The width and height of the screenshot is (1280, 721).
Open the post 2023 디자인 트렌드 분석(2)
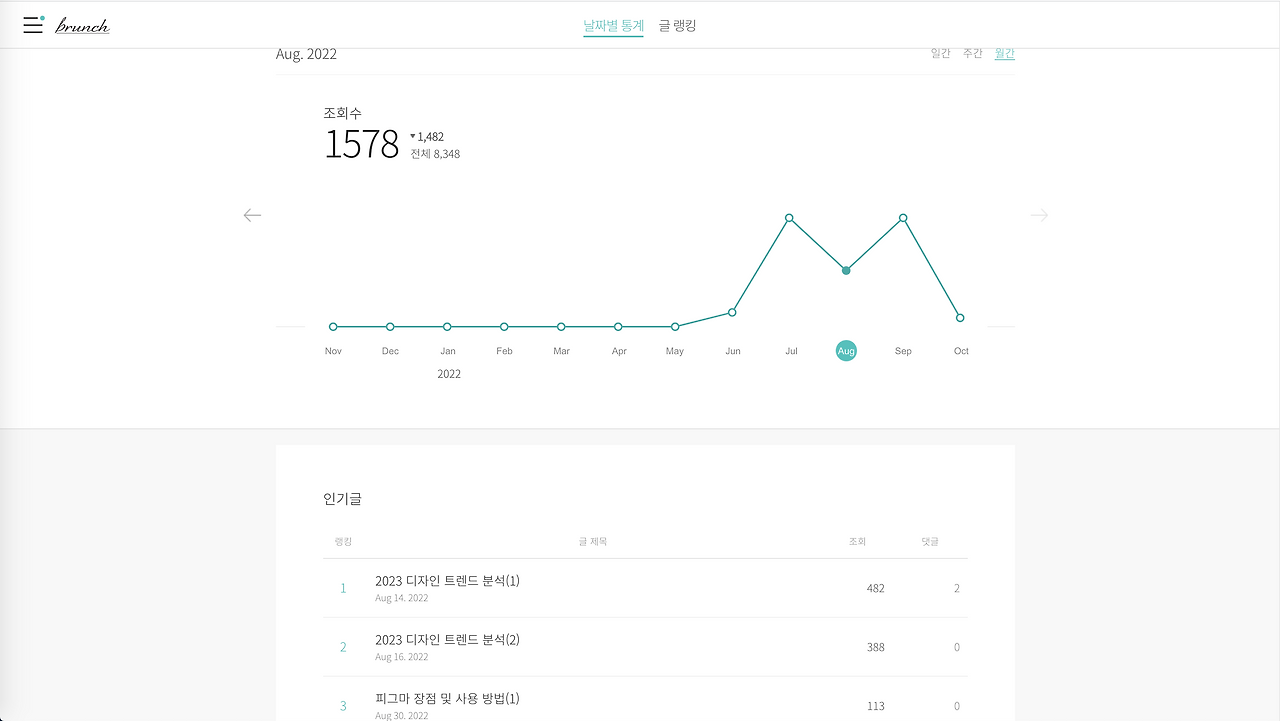(x=446, y=639)
